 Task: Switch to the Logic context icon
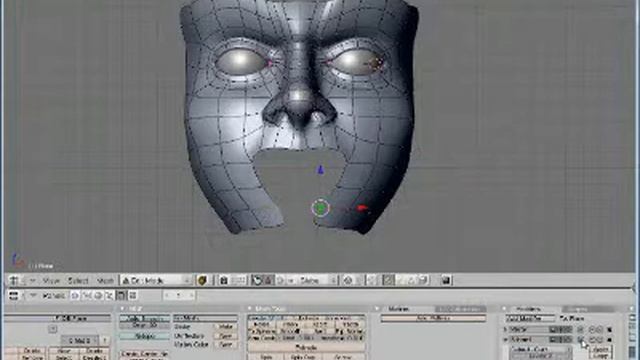pos(75,295)
